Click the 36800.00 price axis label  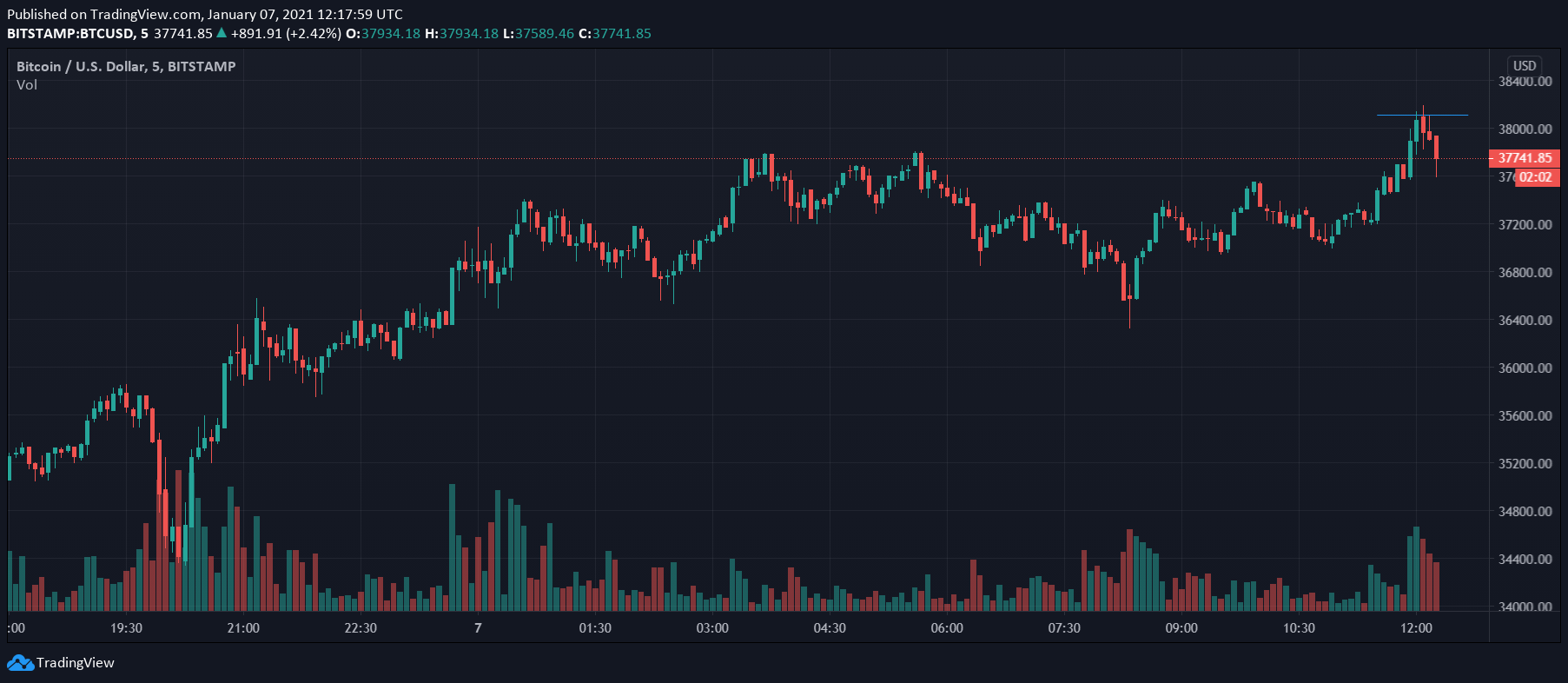1525,273
